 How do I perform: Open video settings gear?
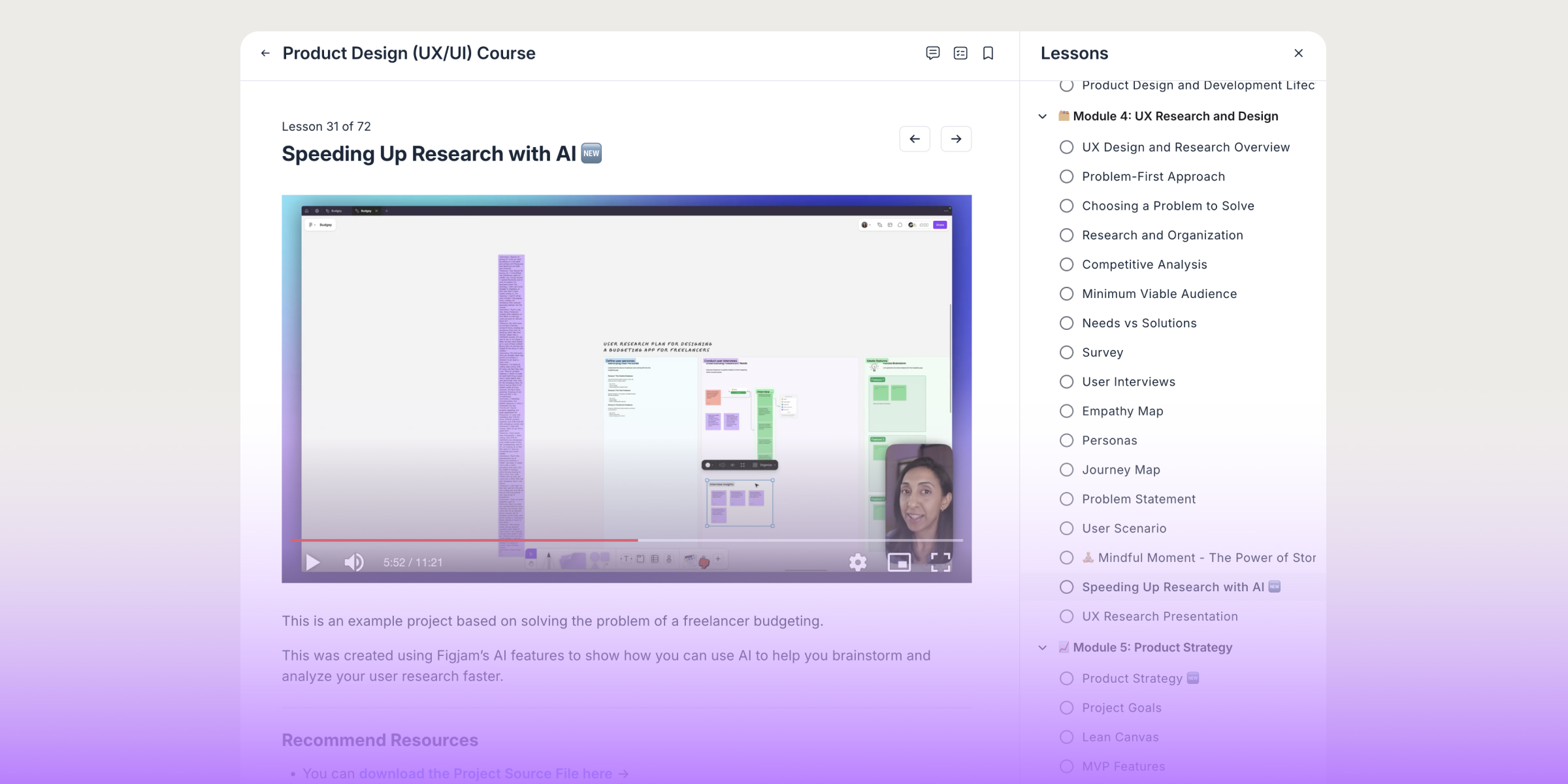point(858,562)
